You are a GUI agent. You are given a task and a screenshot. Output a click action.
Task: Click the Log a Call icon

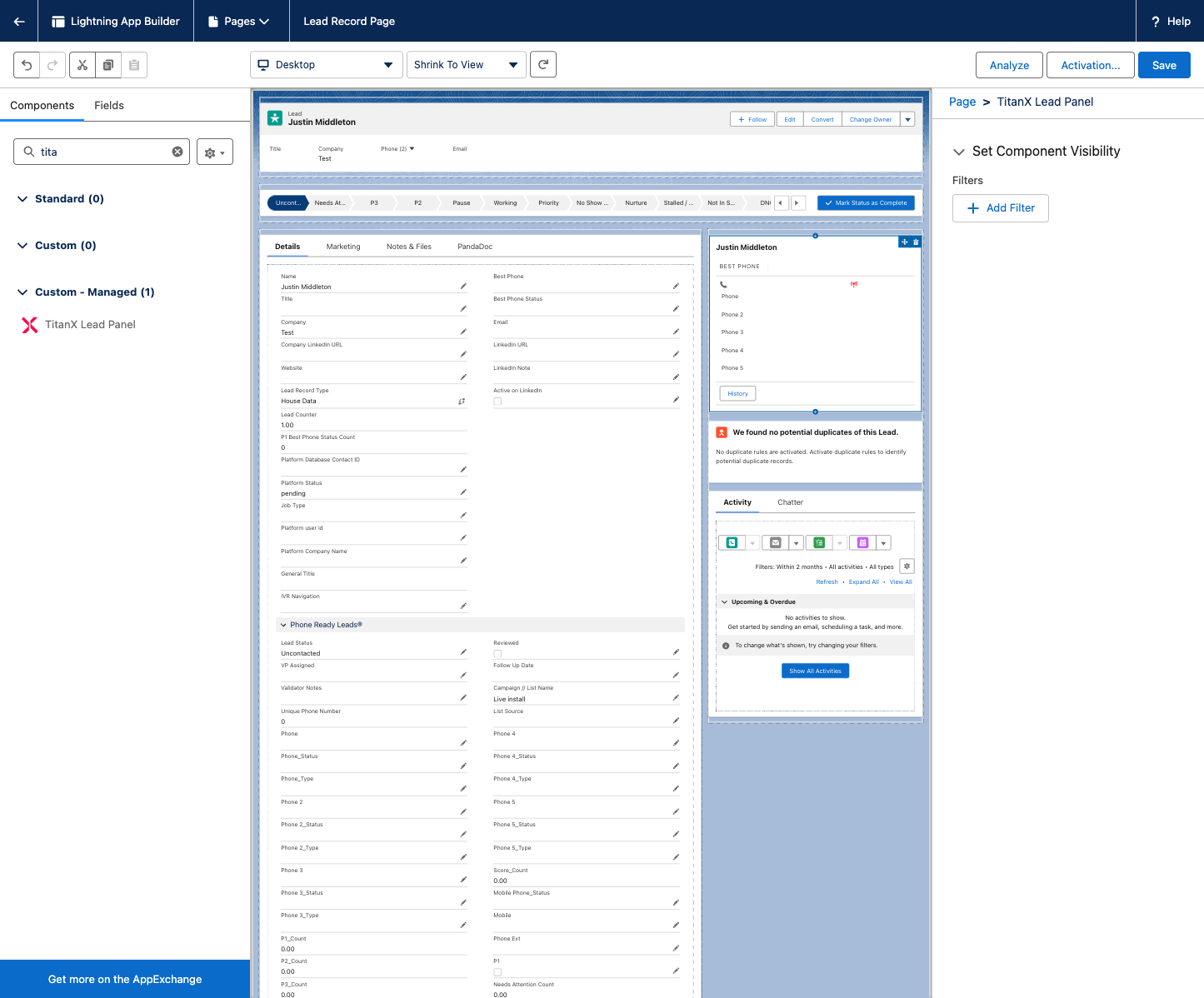pyautogui.click(x=732, y=542)
